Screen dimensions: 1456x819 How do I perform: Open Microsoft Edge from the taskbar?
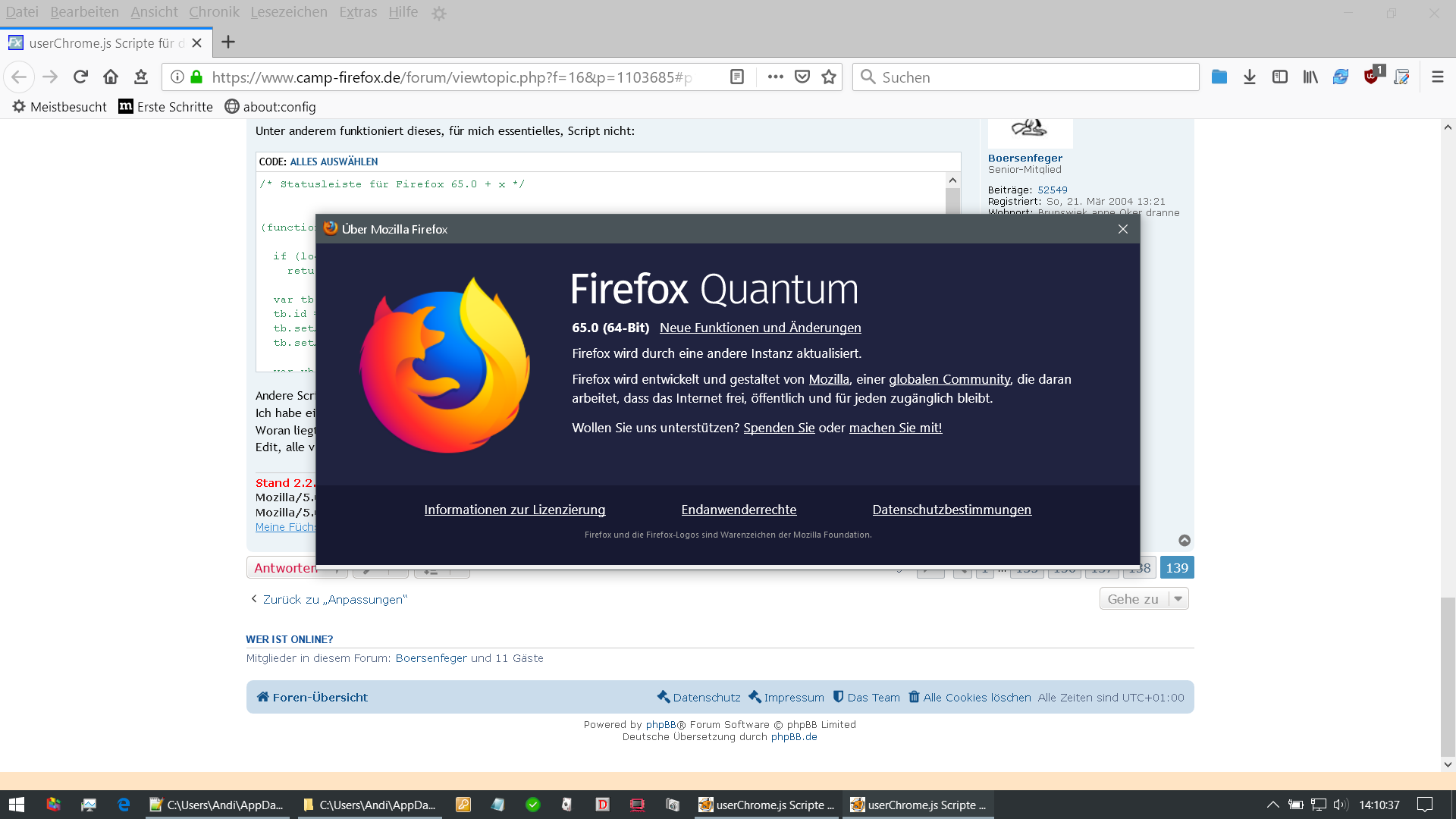pyautogui.click(x=124, y=805)
